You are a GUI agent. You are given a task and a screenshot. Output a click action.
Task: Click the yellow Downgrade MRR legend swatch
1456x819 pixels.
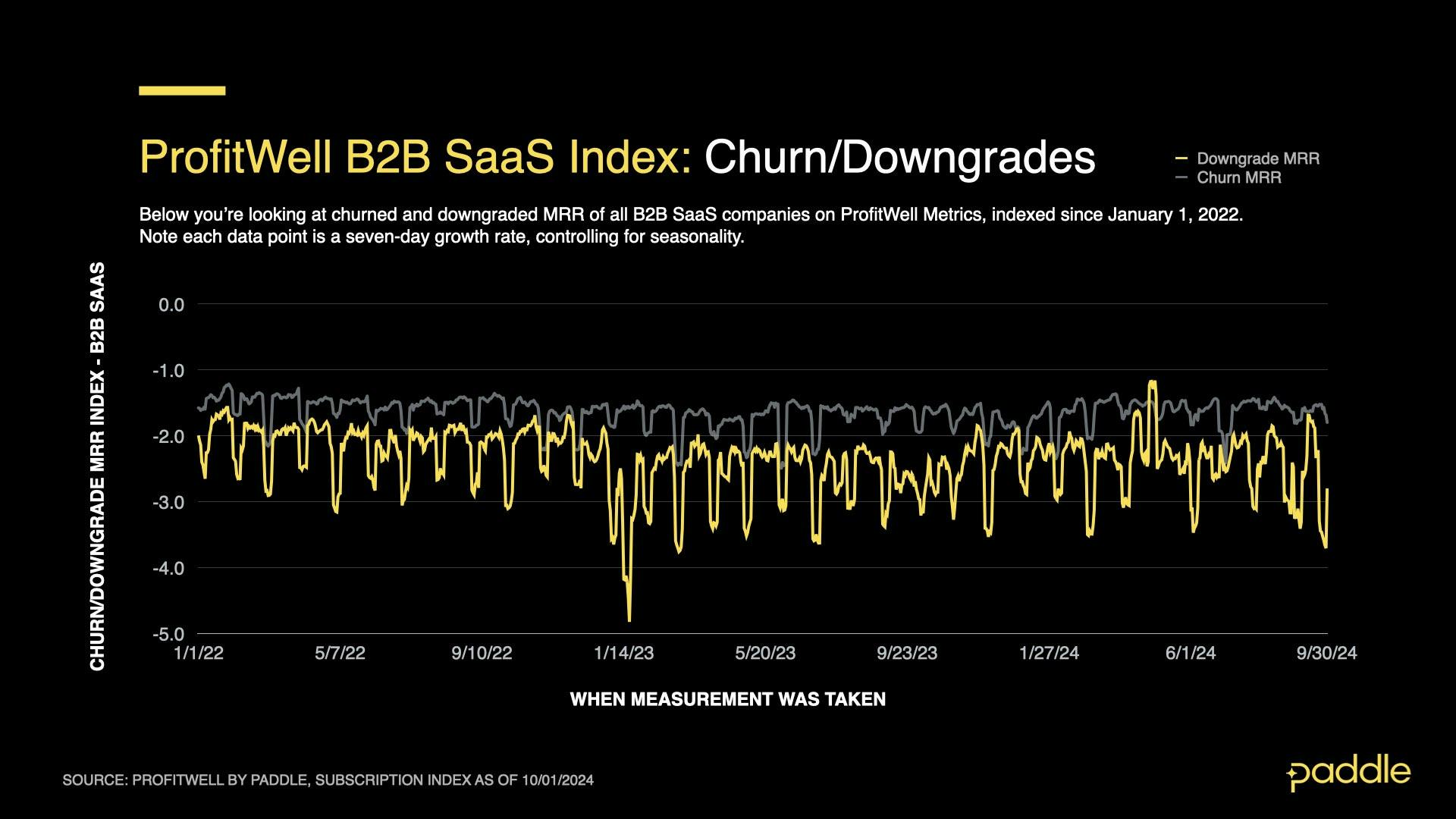click(x=1181, y=158)
